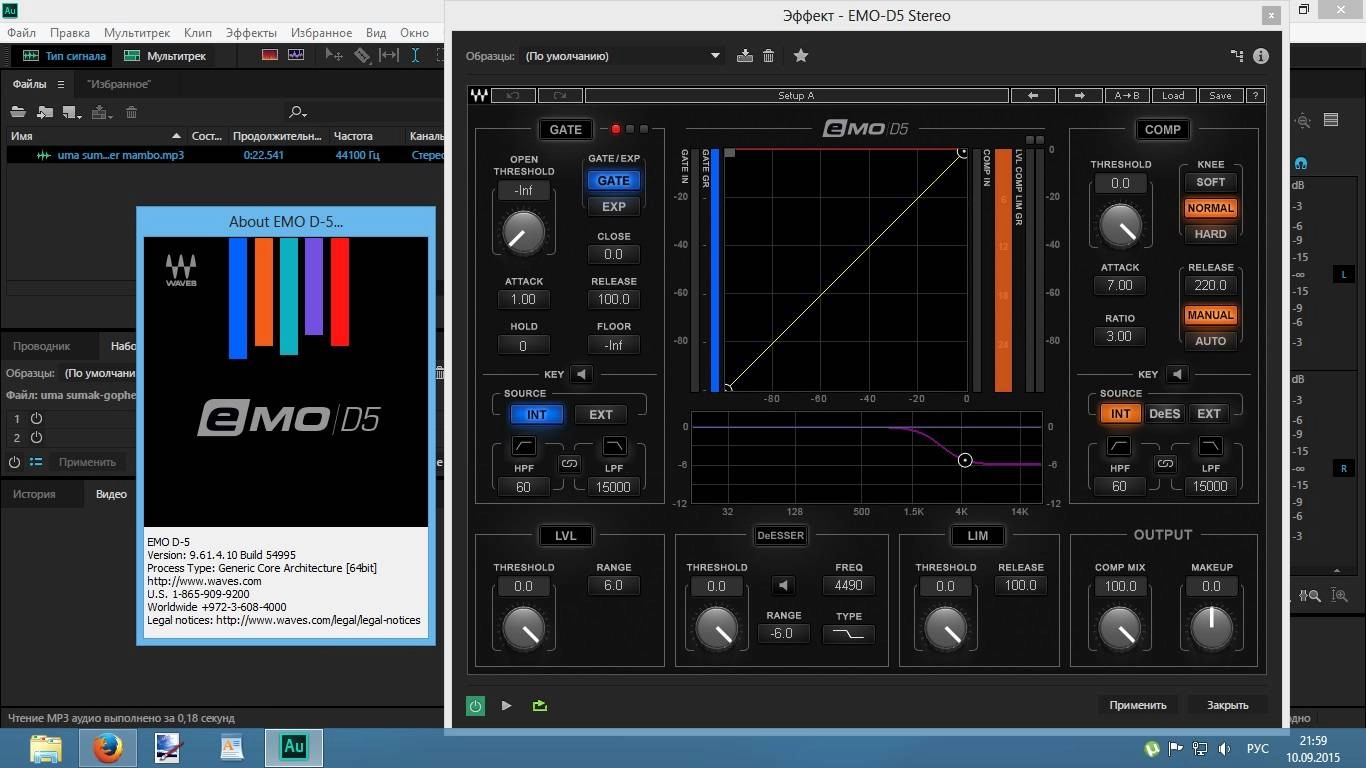Open the Эффекты menu

(x=251, y=33)
